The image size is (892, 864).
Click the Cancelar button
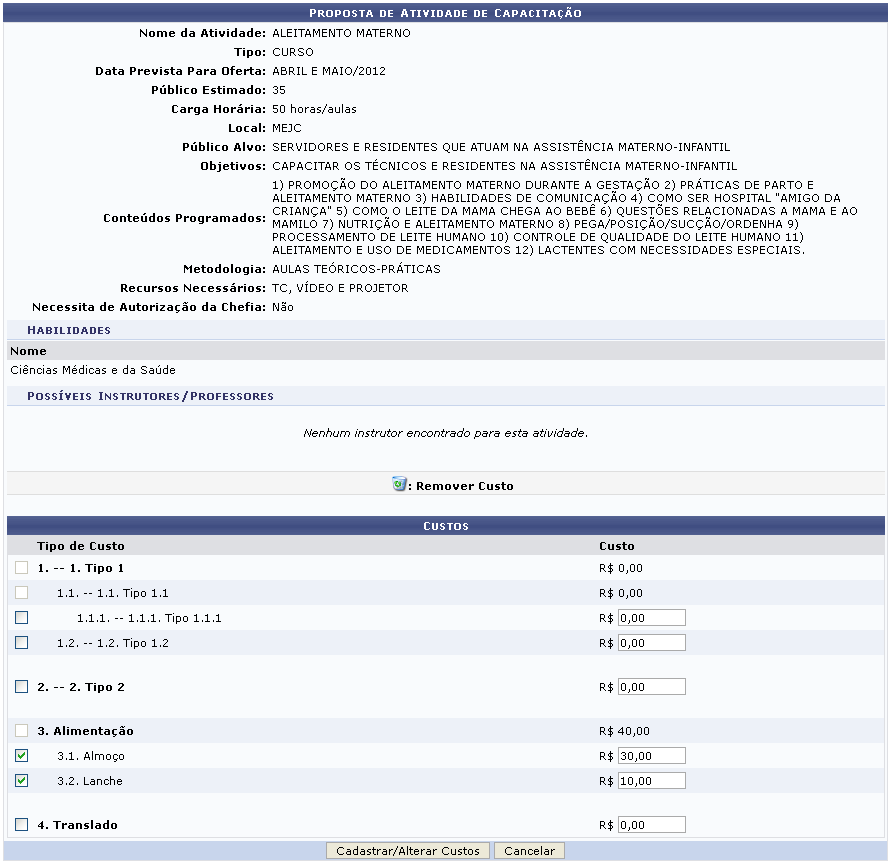coord(529,851)
